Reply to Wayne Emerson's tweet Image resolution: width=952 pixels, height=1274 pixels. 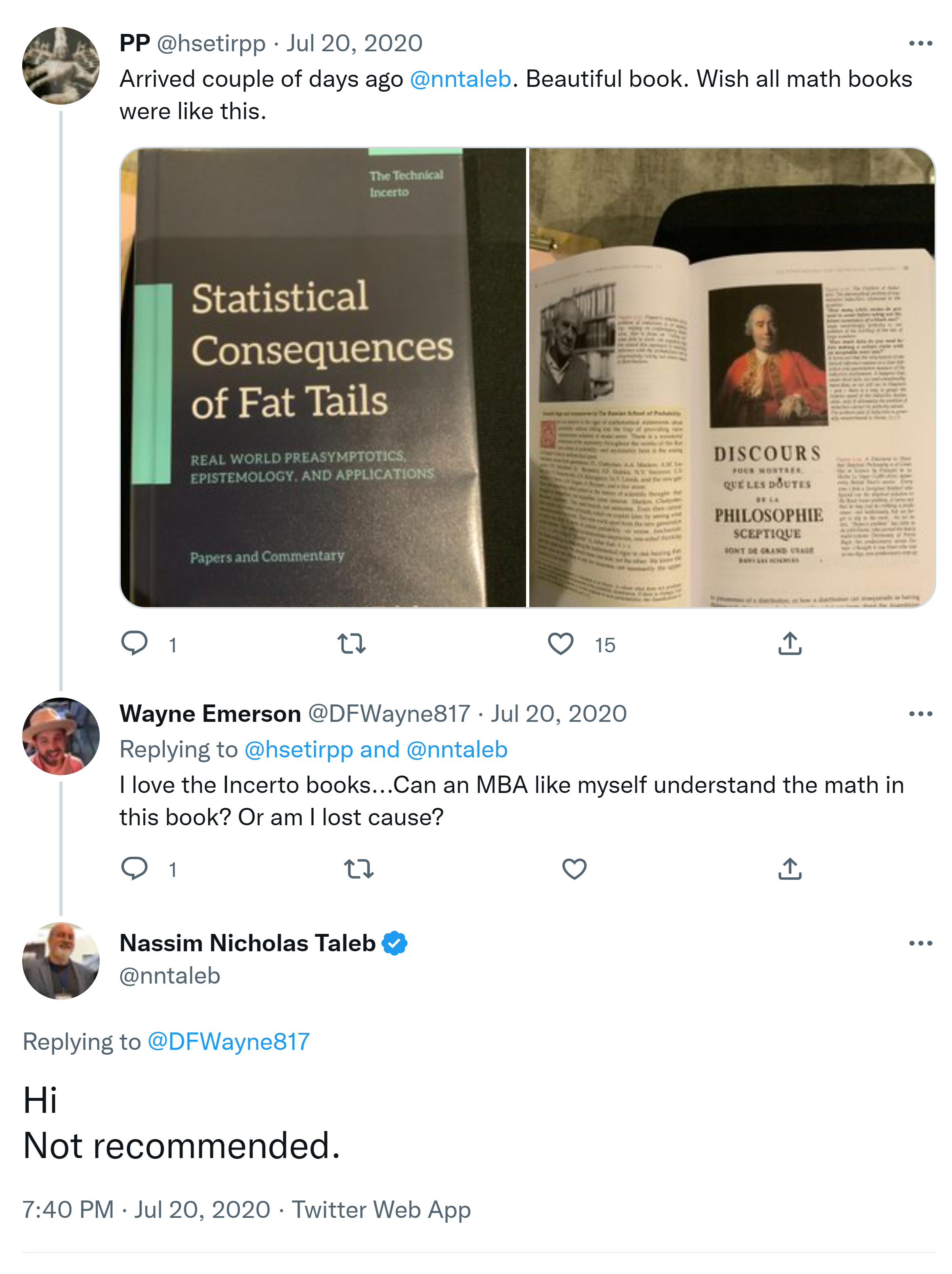134,868
